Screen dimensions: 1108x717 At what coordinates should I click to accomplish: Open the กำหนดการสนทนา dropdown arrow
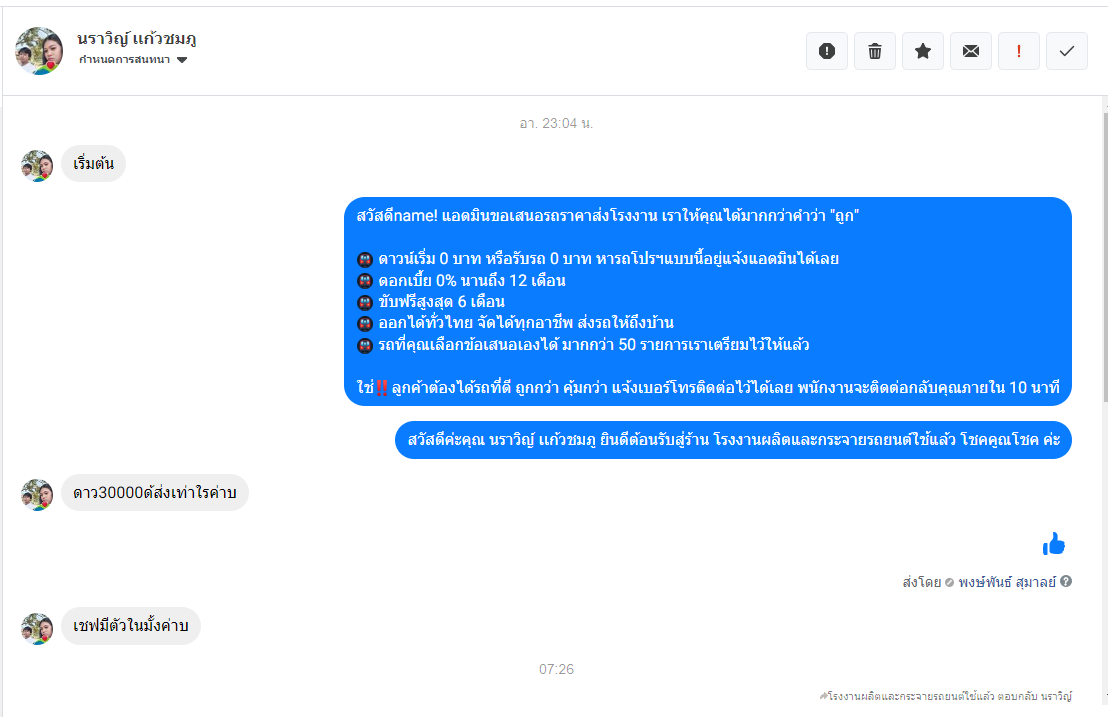pos(182,60)
